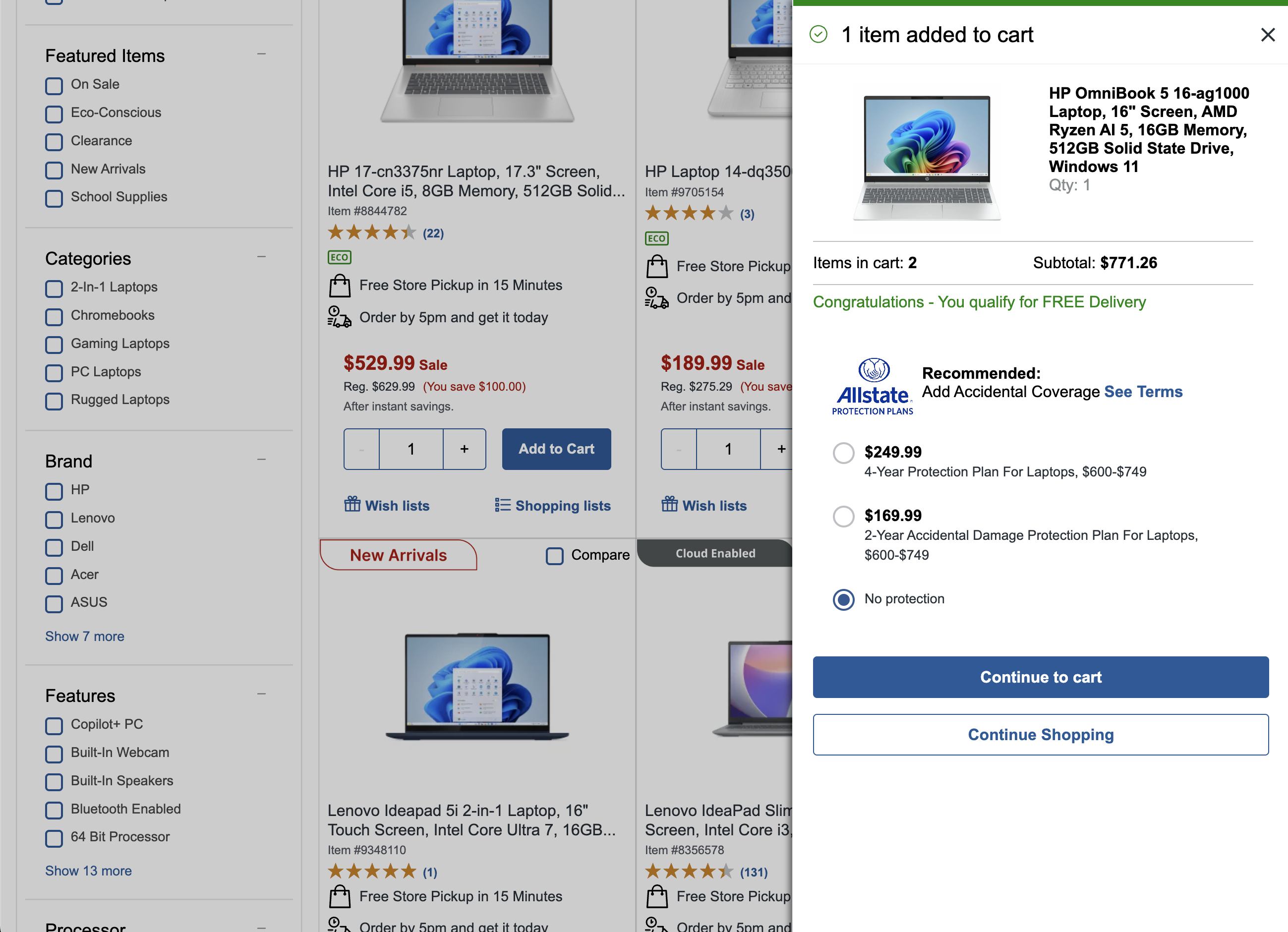
Task: Collapse the Features filter section
Action: (x=262, y=693)
